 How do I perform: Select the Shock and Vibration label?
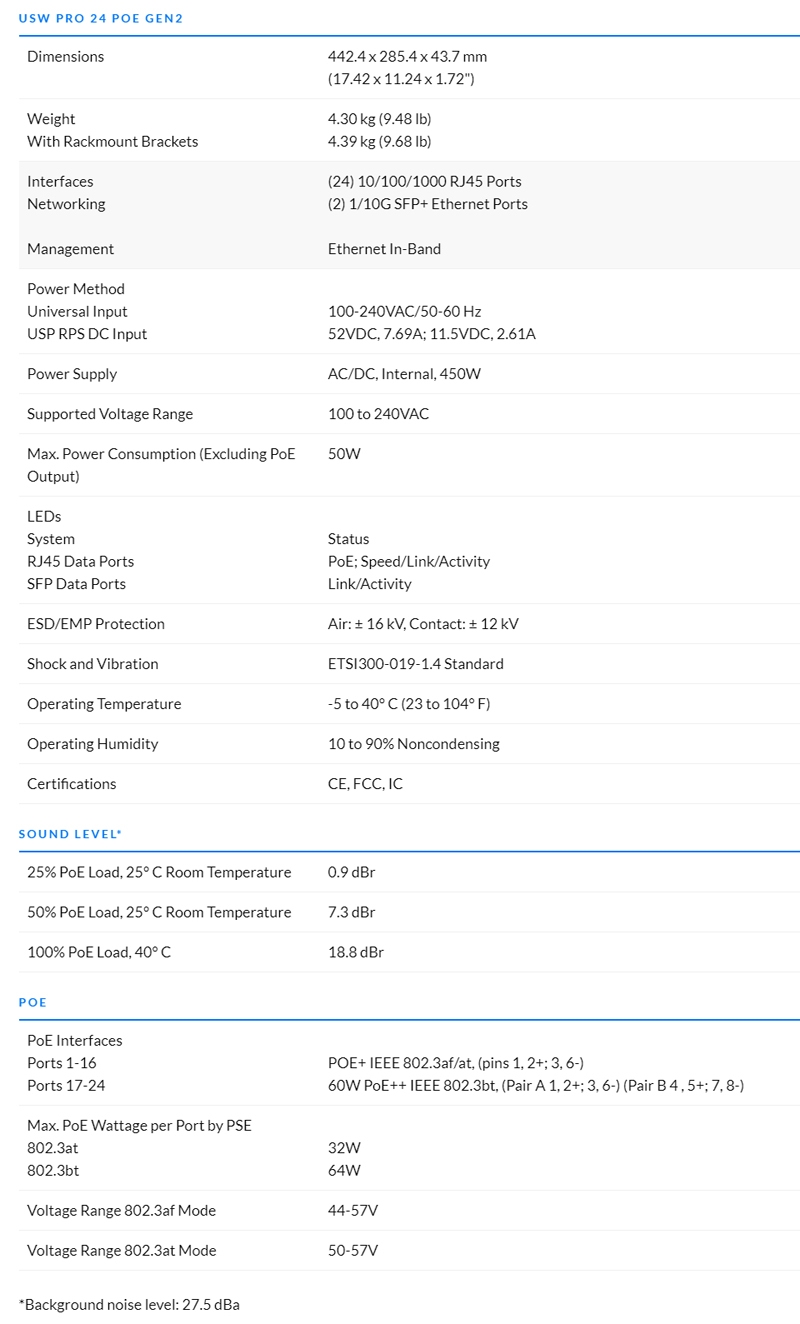click(x=93, y=664)
